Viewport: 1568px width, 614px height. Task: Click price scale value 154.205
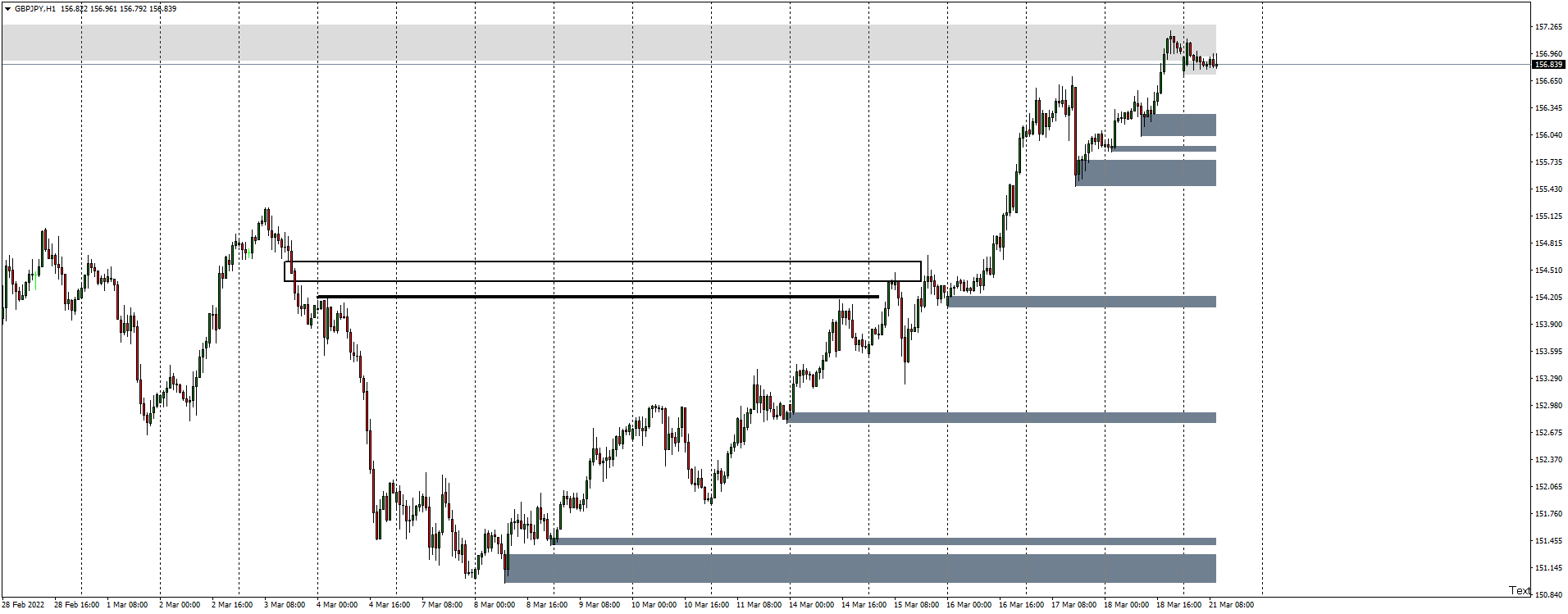(1548, 298)
